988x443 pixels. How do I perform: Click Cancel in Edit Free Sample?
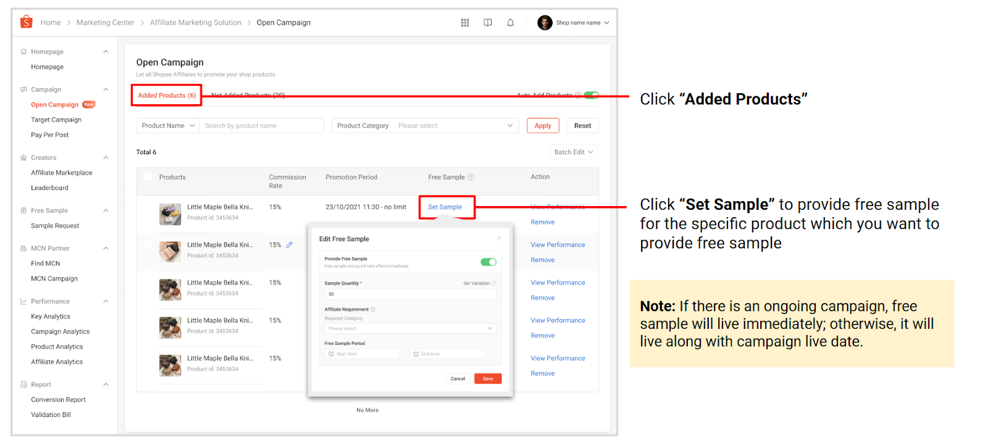[x=458, y=379]
